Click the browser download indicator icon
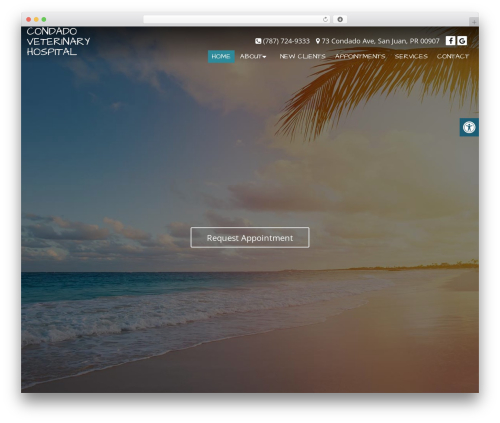Image resolution: width=500 pixels, height=423 pixels. 340,19
